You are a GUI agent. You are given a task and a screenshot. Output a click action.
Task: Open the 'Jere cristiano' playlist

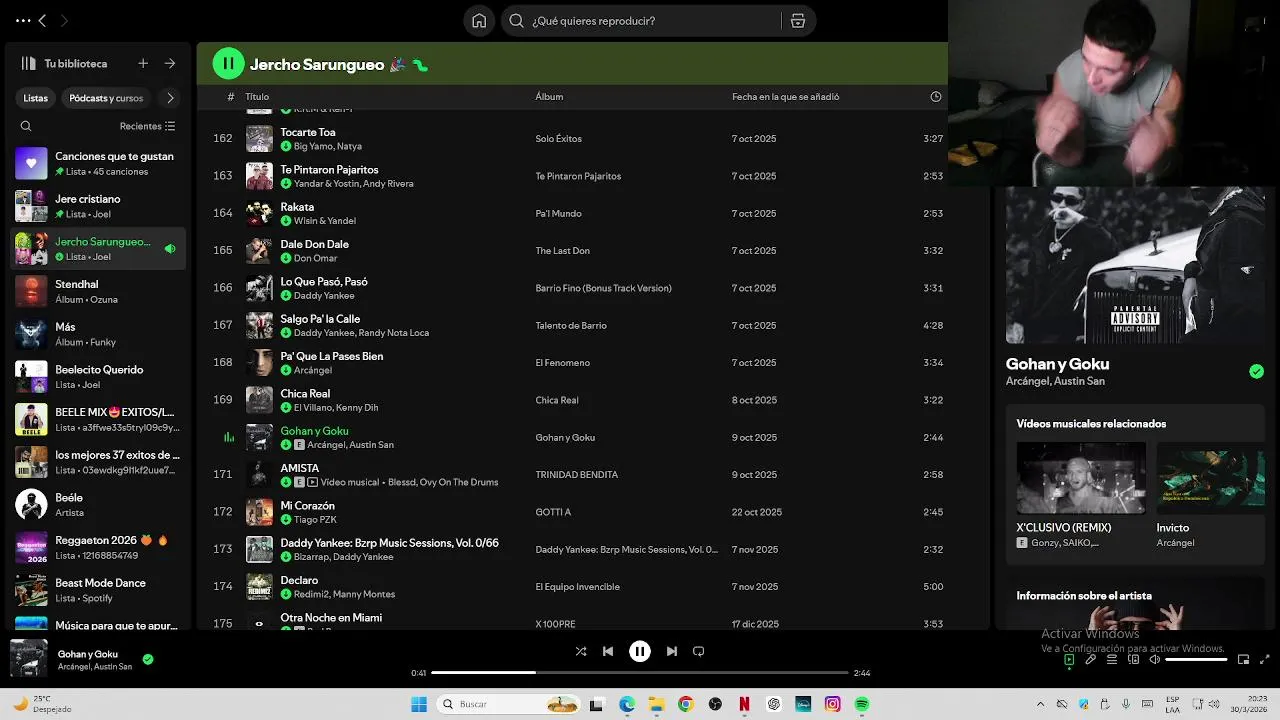tap(98, 206)
